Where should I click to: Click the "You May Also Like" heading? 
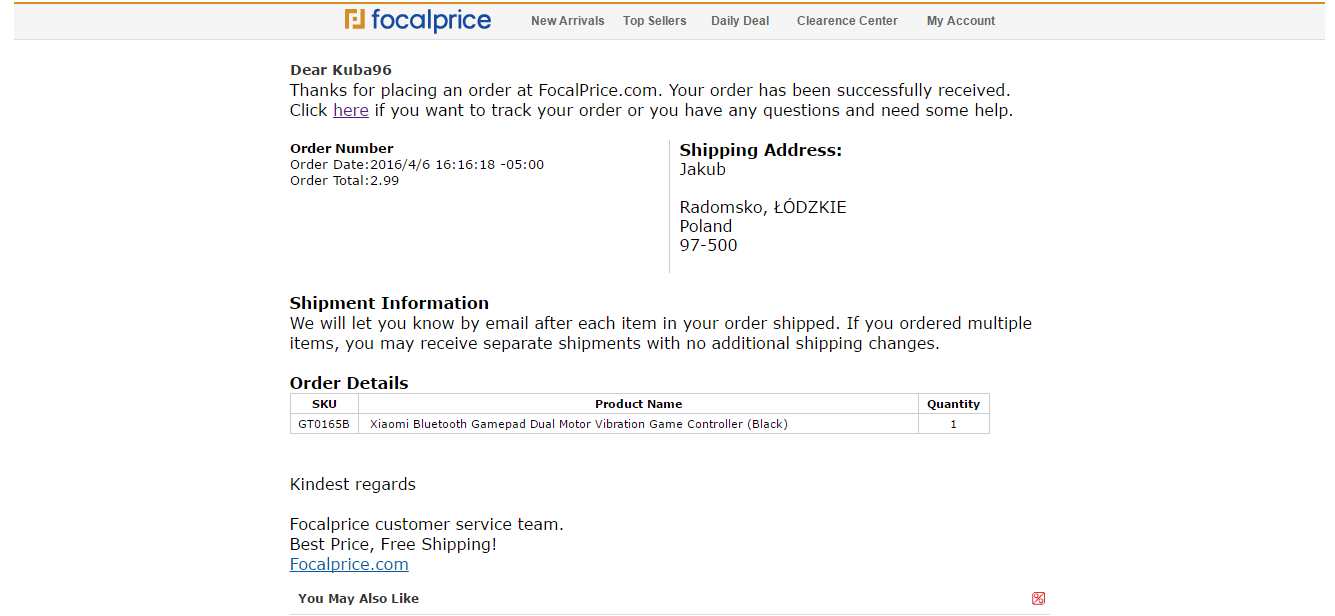coord(358,599)
